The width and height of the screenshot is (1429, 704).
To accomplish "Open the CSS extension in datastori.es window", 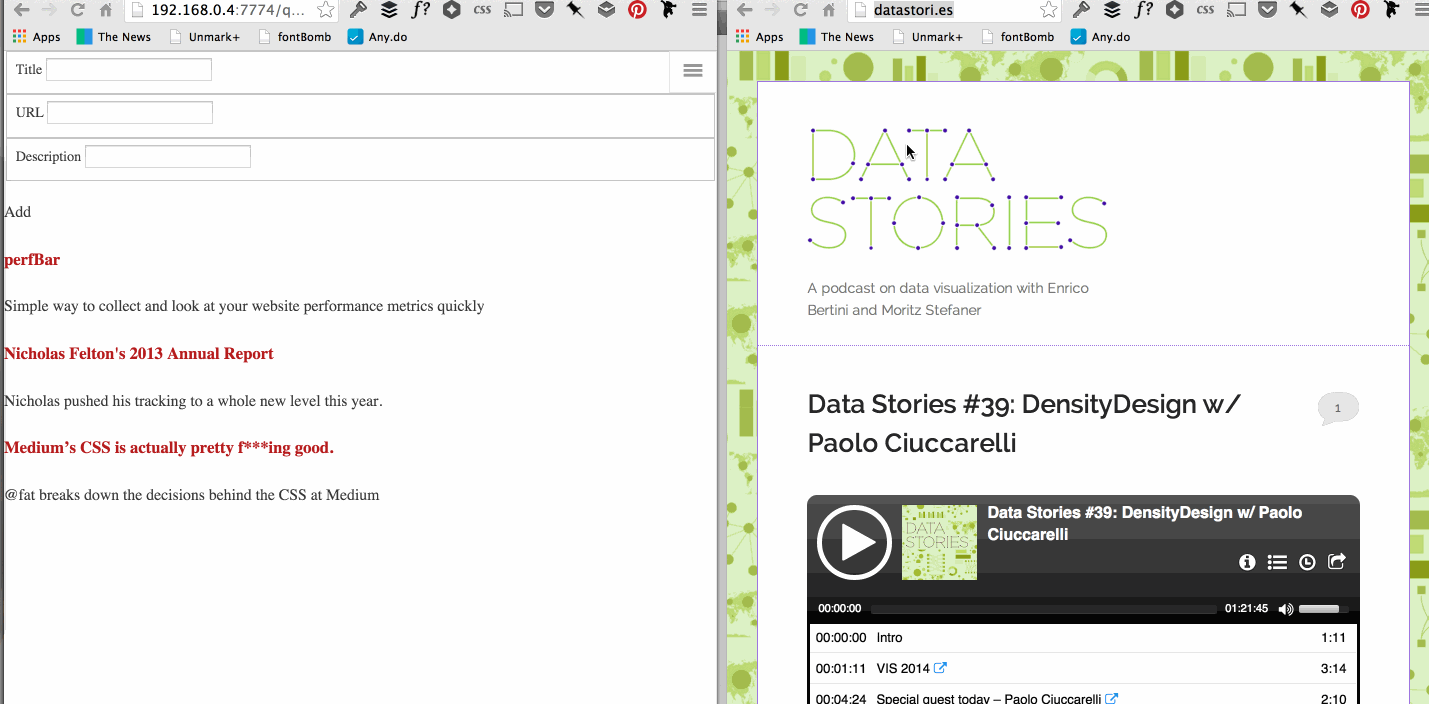I will point(1206,10).
